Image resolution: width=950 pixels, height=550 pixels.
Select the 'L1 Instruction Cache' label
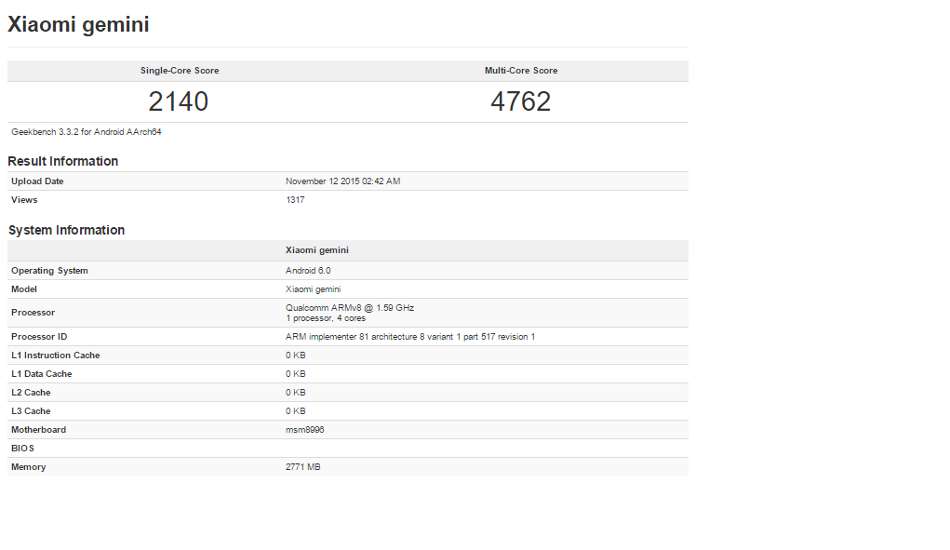[x=55, y=356]
